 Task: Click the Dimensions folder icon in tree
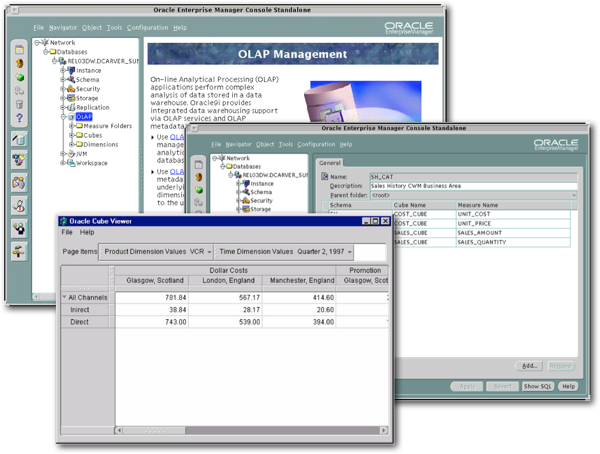click(80, 144)
